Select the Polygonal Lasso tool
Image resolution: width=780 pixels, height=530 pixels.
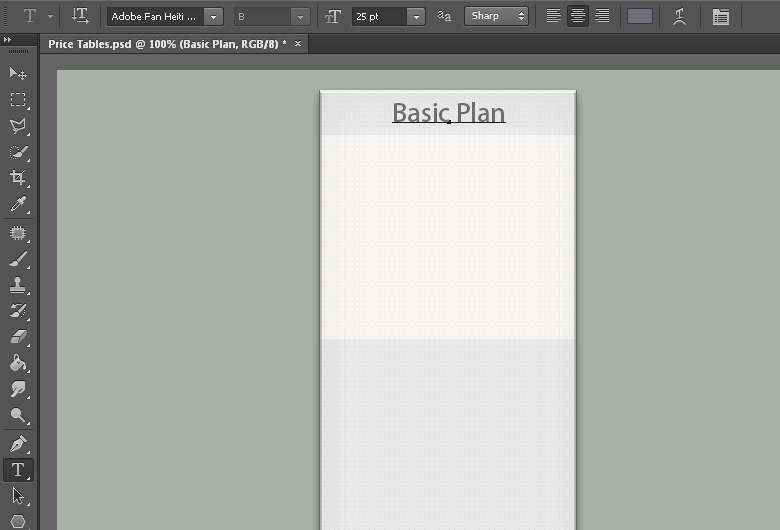point(18,126)
